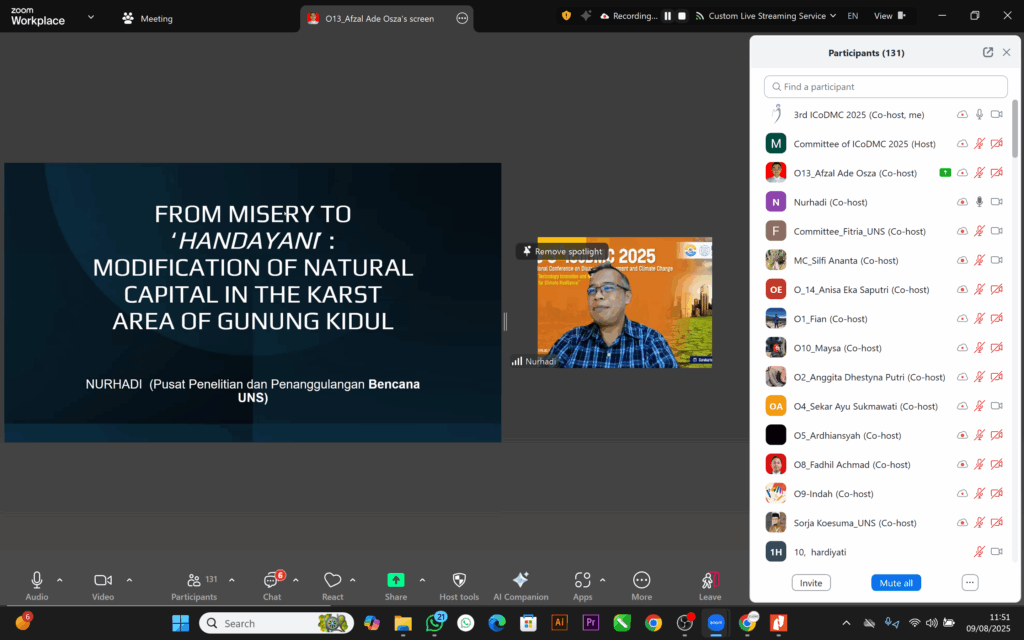Click the React heart icon

pyautogui.click(x=333, y=581)
